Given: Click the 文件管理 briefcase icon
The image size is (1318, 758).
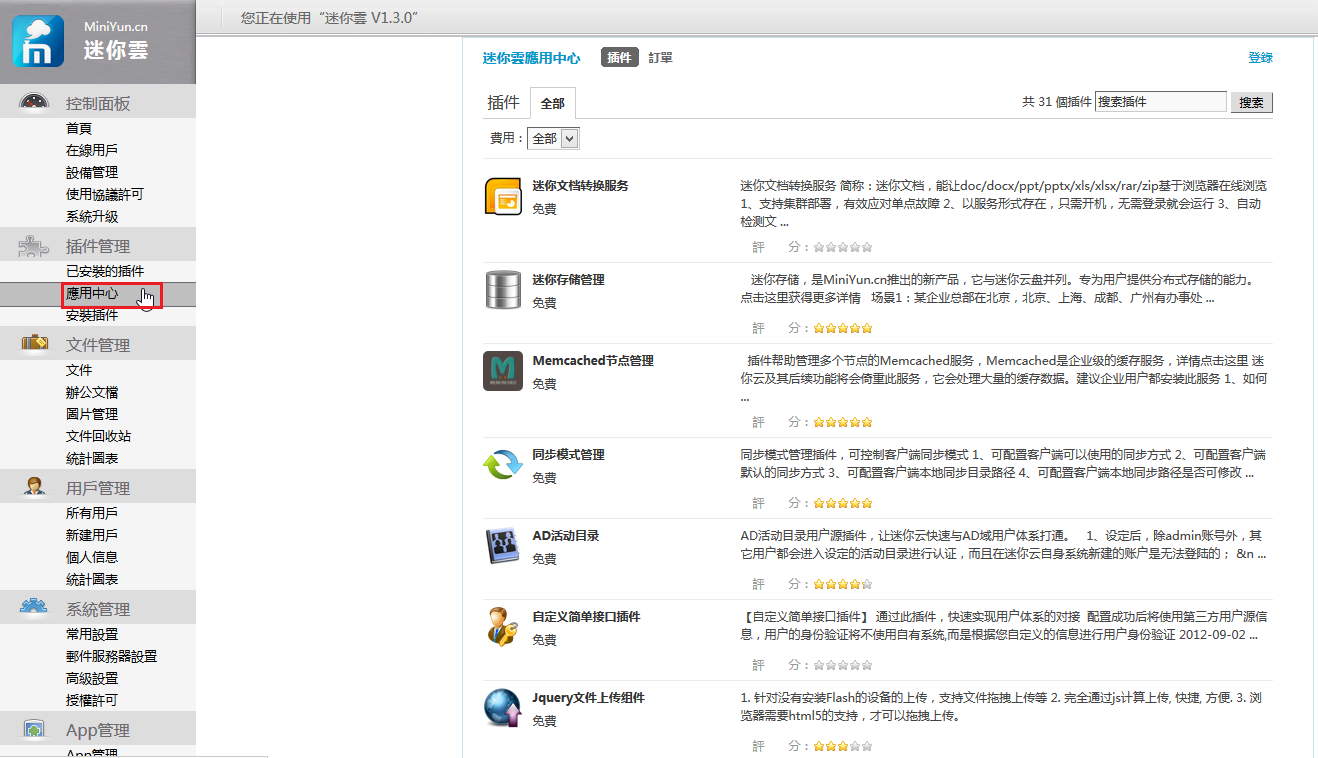Looking at the screenshot, I should point(35,343).
